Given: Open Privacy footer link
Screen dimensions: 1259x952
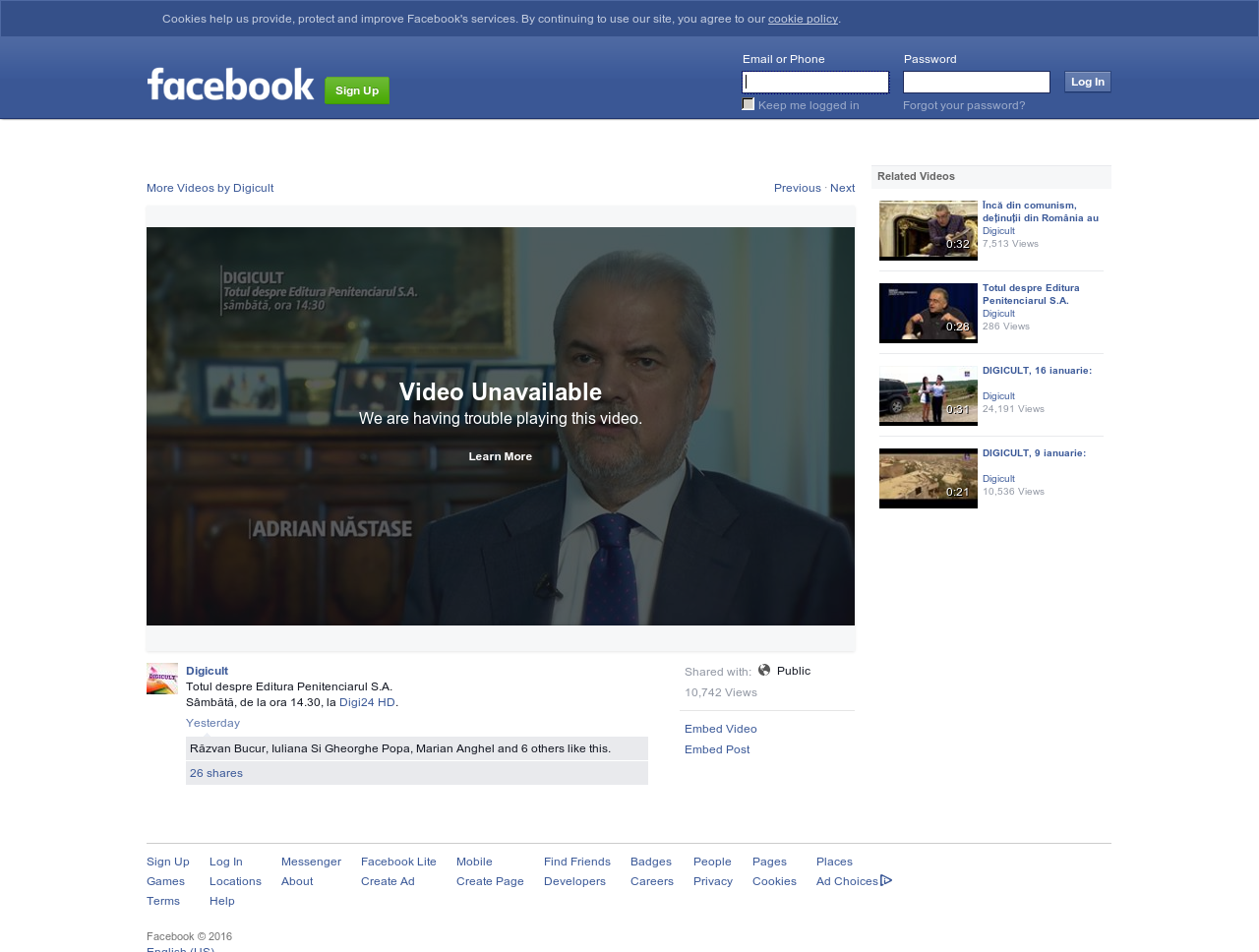Looking at the screenshot, I should point(713,881).
